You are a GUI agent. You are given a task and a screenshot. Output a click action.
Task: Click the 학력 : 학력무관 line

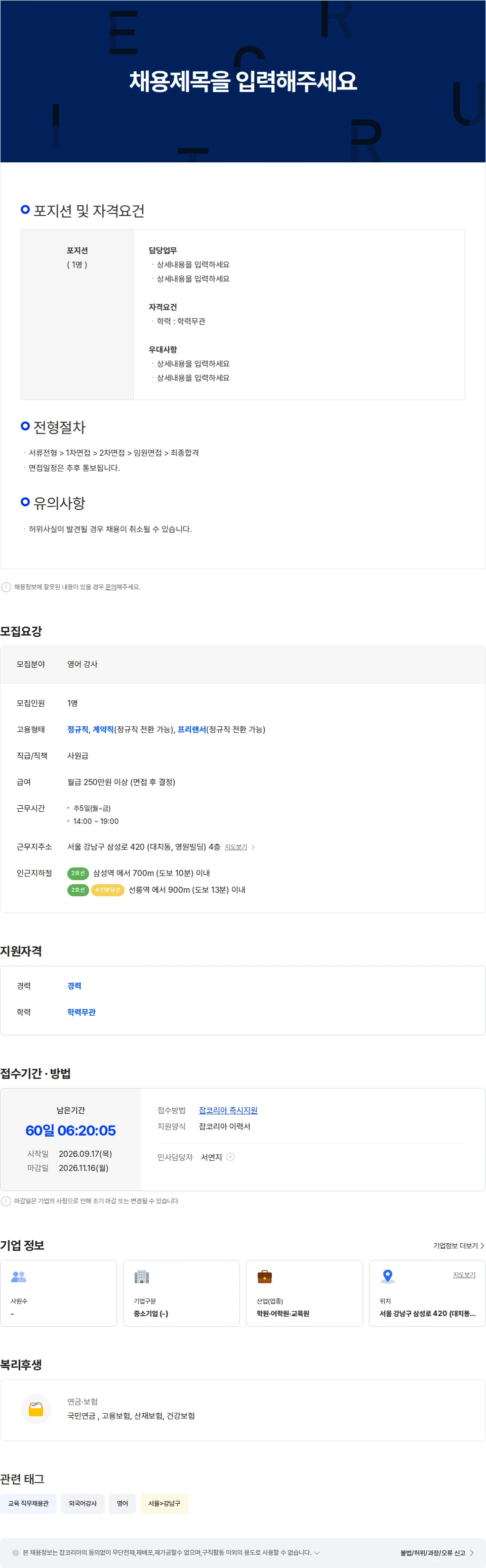pyautogui.click(x=181, y=321)
